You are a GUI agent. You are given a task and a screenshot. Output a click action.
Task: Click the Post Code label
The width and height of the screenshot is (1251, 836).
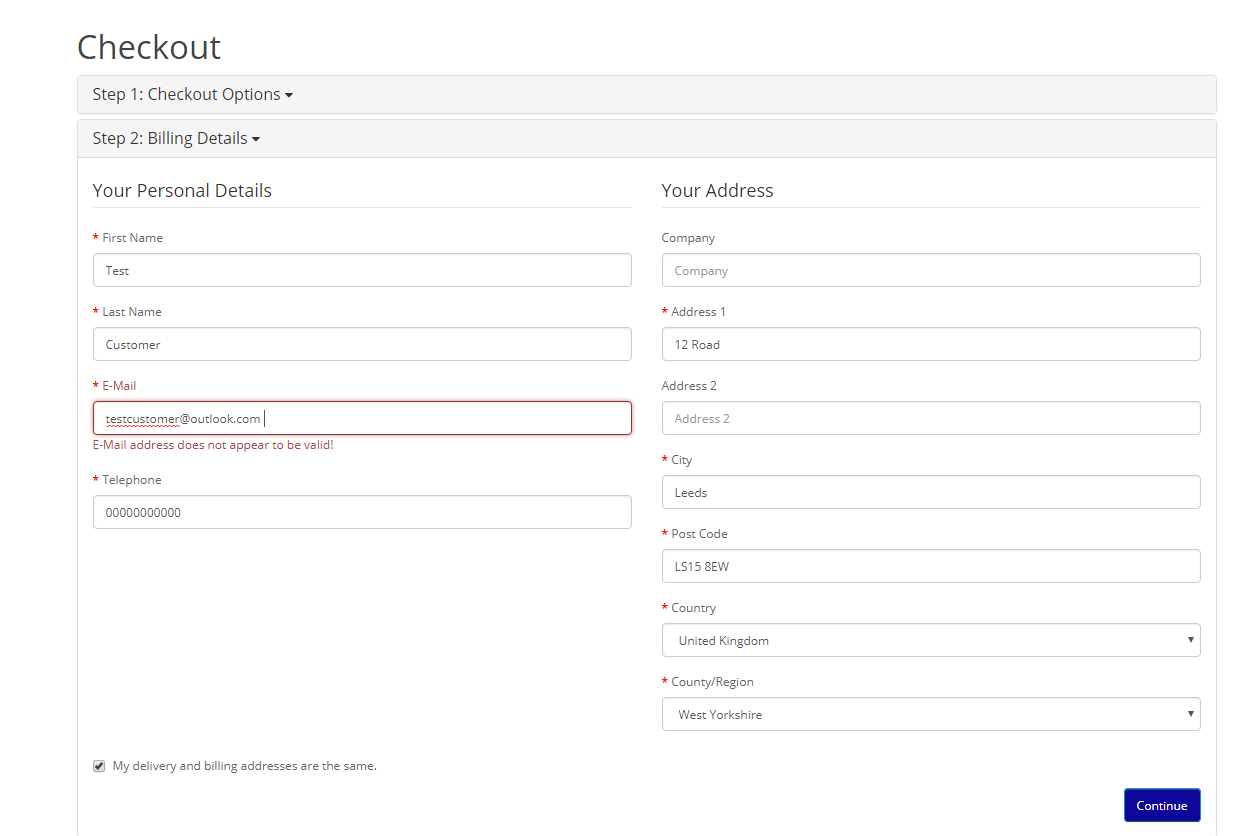point(699,534)
